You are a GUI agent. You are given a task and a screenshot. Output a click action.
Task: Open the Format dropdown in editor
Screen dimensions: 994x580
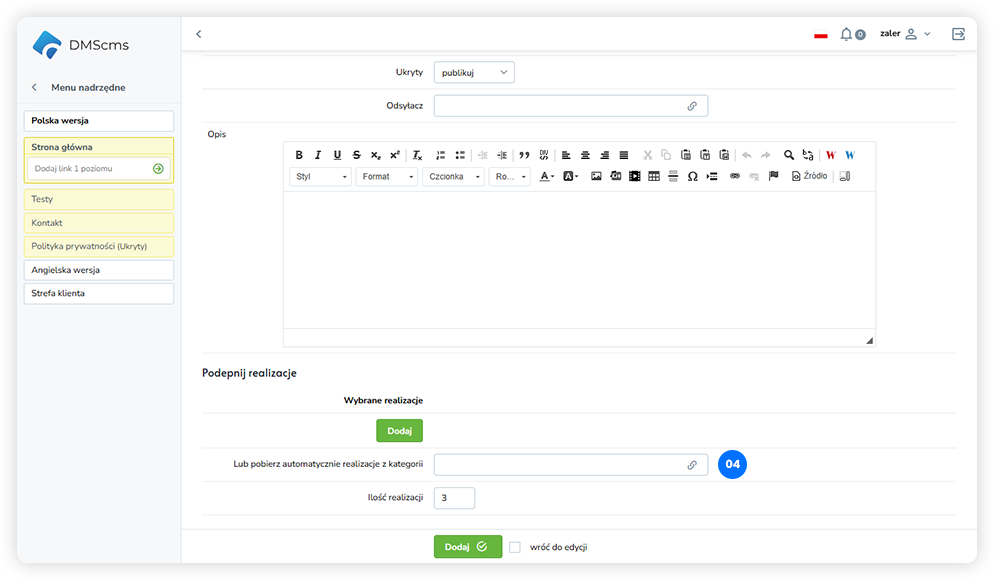pos(386,176)
